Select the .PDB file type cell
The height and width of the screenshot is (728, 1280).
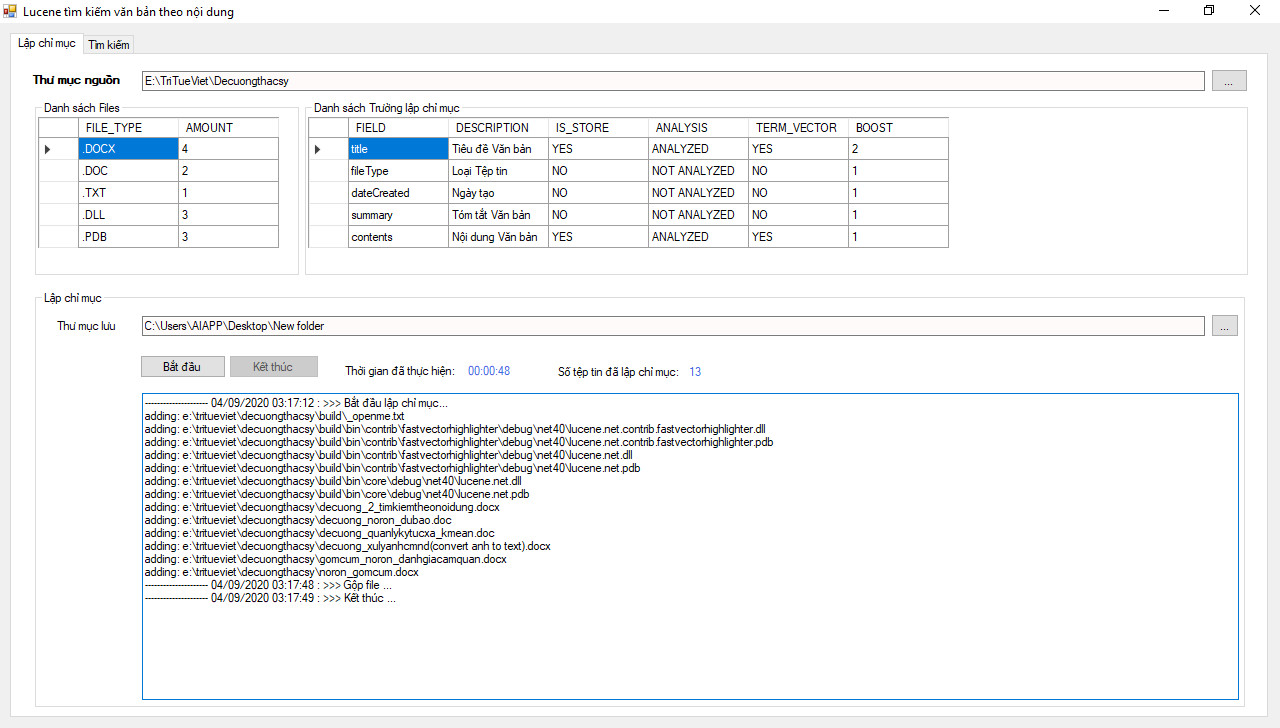click(x=129, y=237)
